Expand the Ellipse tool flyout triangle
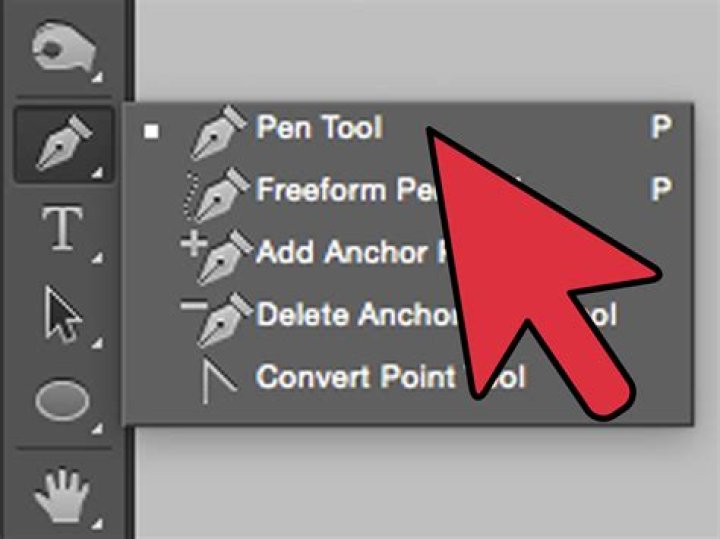The width and height of the screenshot is (720, 539). (x=97, y=428)
